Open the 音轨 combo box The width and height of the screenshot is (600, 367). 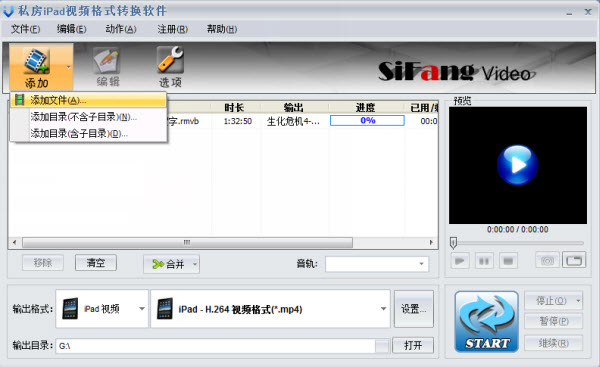(377, 264)
